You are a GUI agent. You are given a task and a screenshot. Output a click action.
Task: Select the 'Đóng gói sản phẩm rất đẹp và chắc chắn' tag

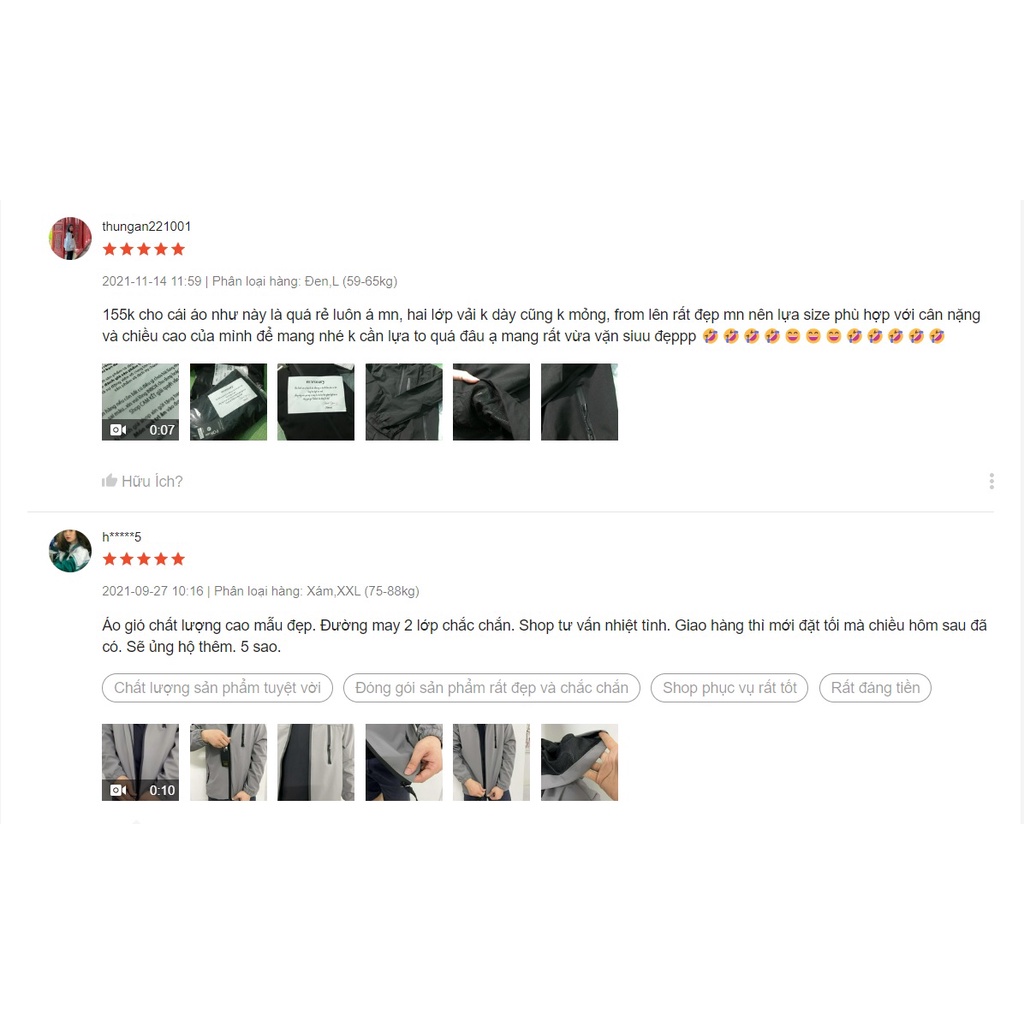(492, 688)
